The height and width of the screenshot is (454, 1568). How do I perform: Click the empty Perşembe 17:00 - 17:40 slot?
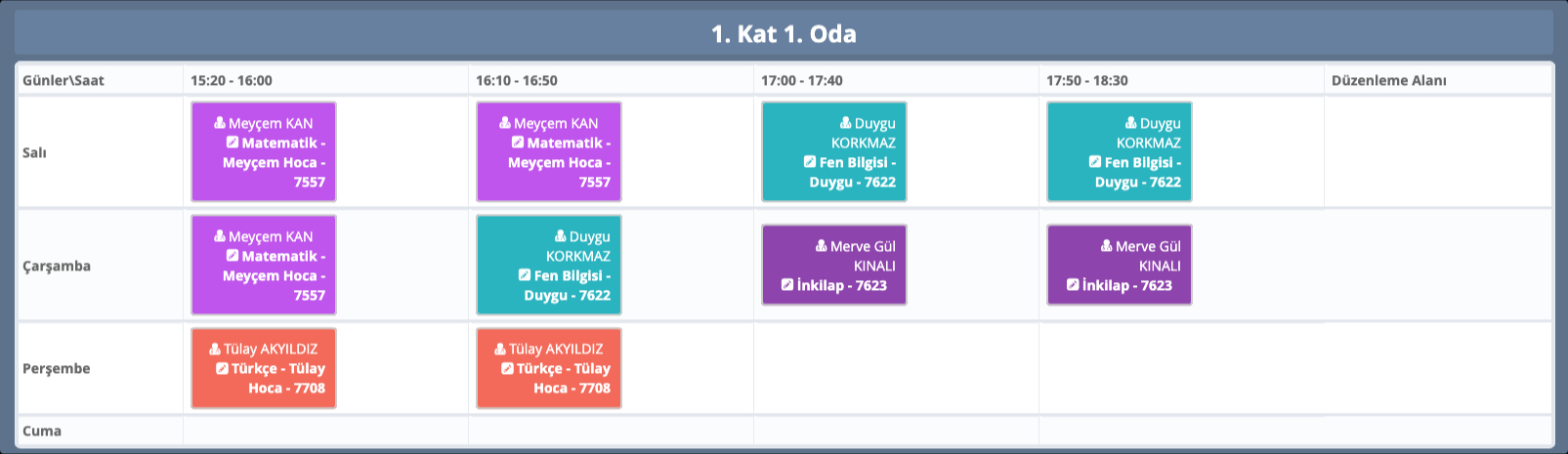tap(895, 368)
